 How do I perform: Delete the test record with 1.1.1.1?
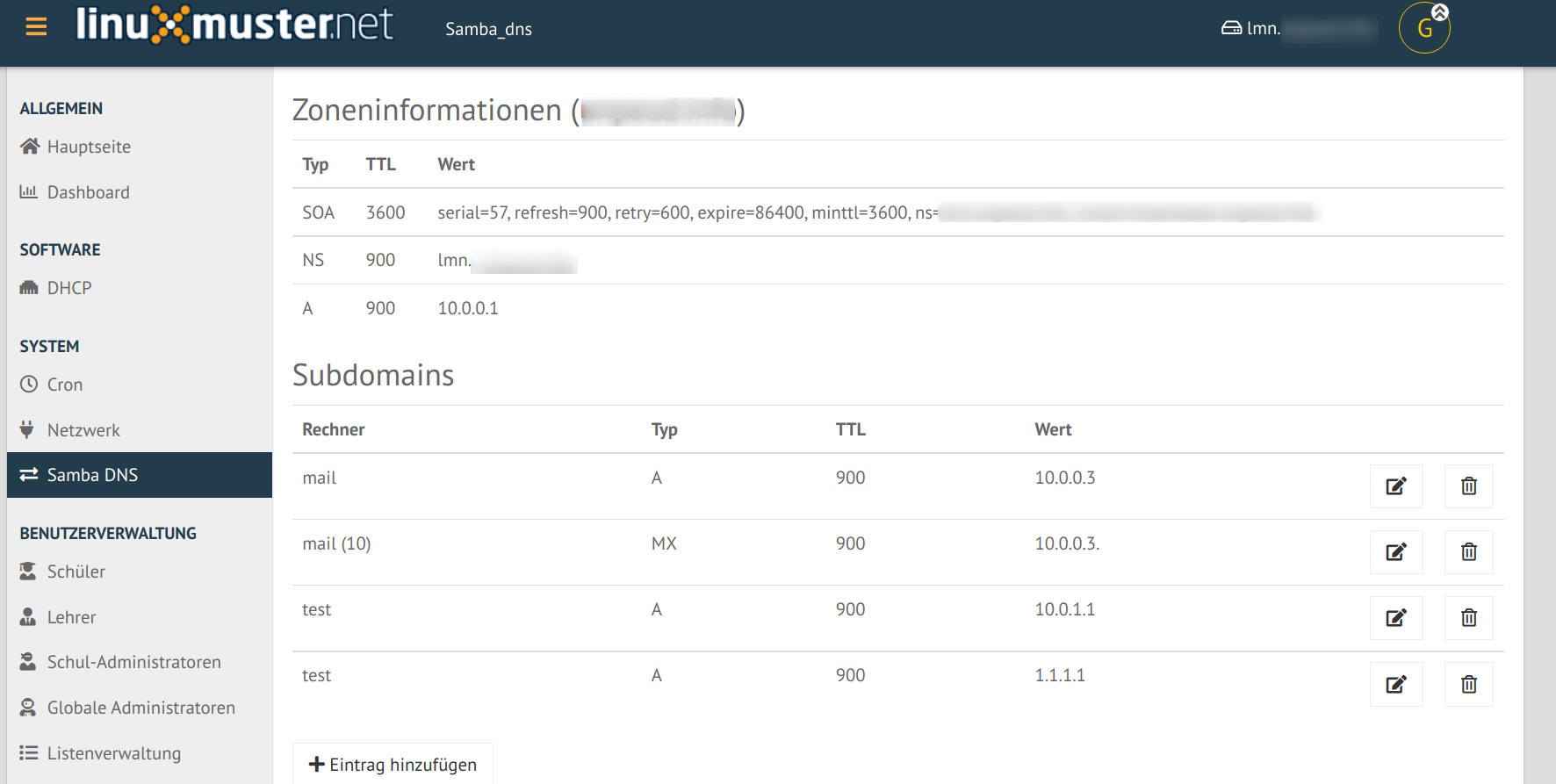coord(1469,685)
